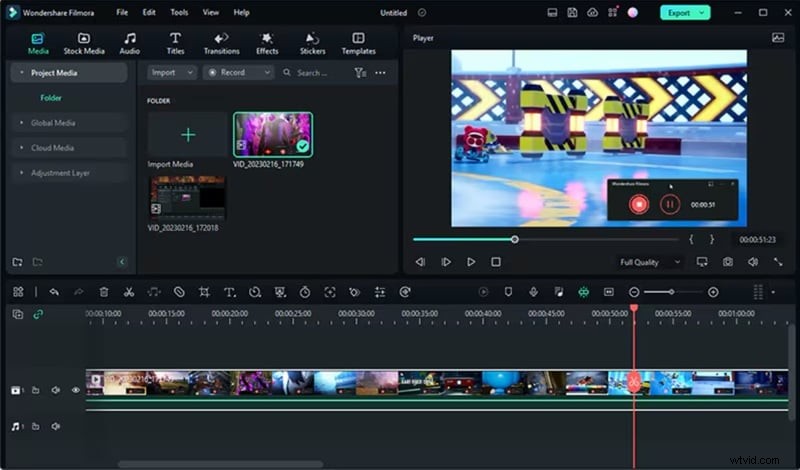Click the Import Media tile
The height and width of the screenshot is (470, 800).
[188, 136]
